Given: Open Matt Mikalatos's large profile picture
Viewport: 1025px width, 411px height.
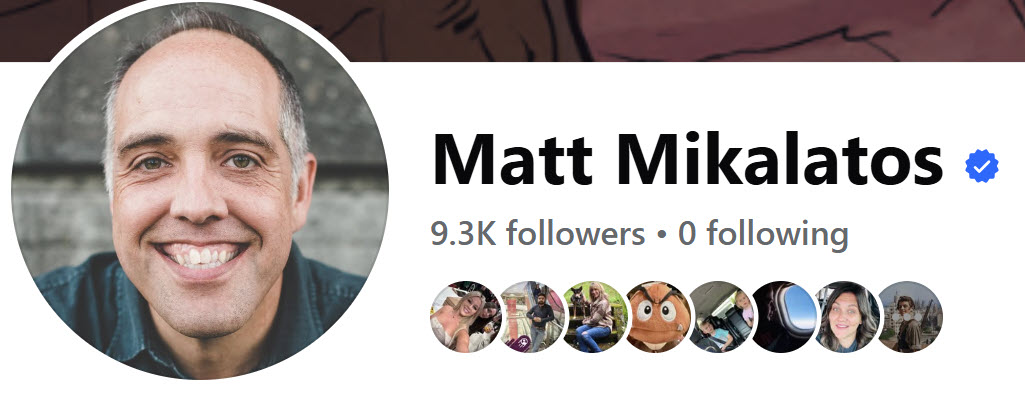Looking at the screenshot, I should [200, 191].
